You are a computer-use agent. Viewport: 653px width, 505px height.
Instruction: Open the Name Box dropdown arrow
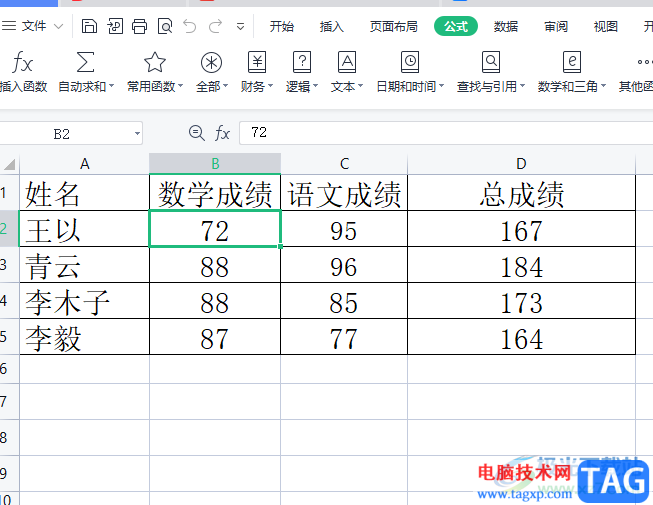tap(137, 134)
